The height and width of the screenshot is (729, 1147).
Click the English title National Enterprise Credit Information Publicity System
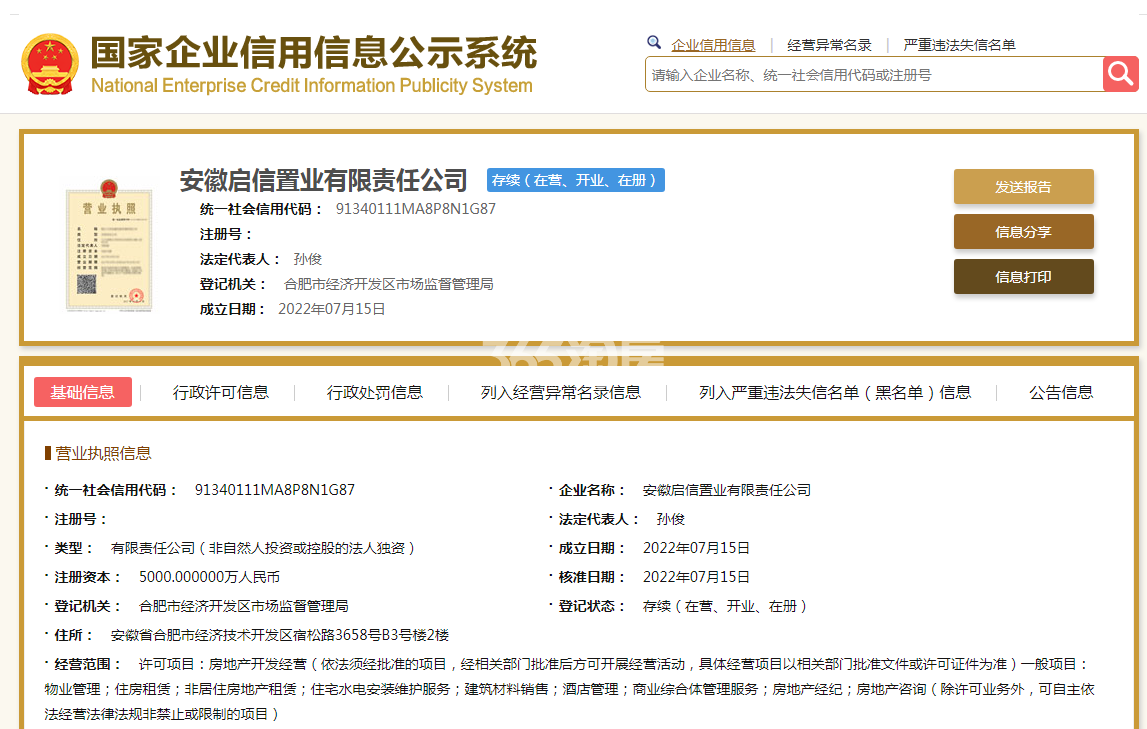pyautogui.click(x=312, y=86)
